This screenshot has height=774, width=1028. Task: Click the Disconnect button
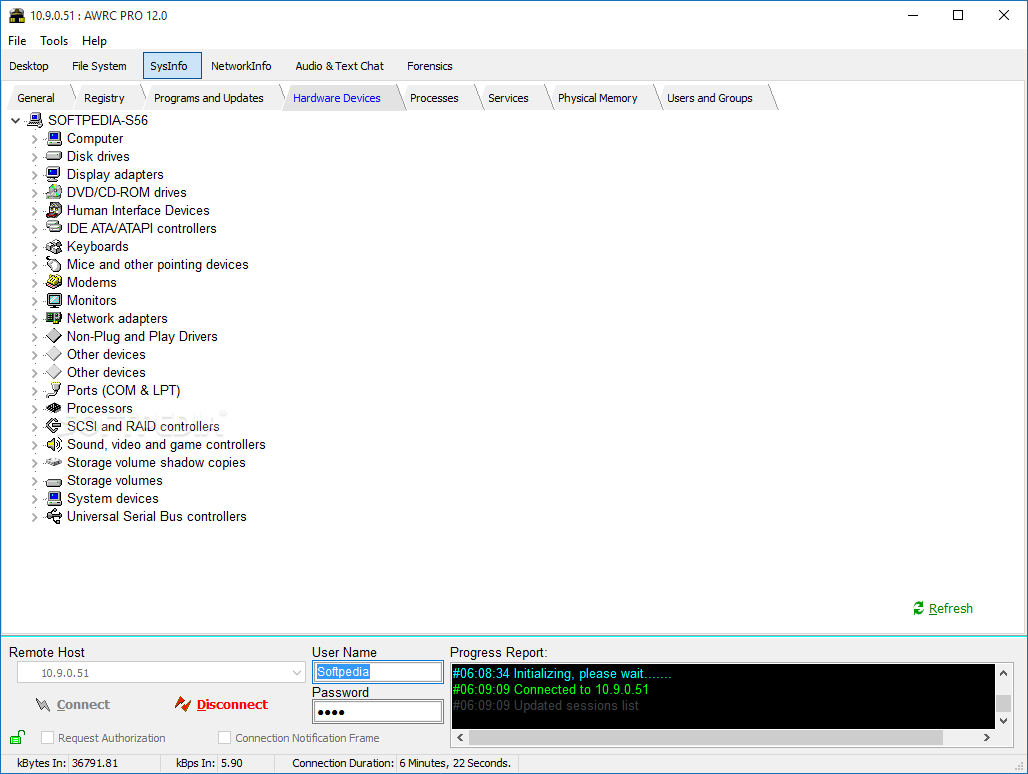coord(222,705)
